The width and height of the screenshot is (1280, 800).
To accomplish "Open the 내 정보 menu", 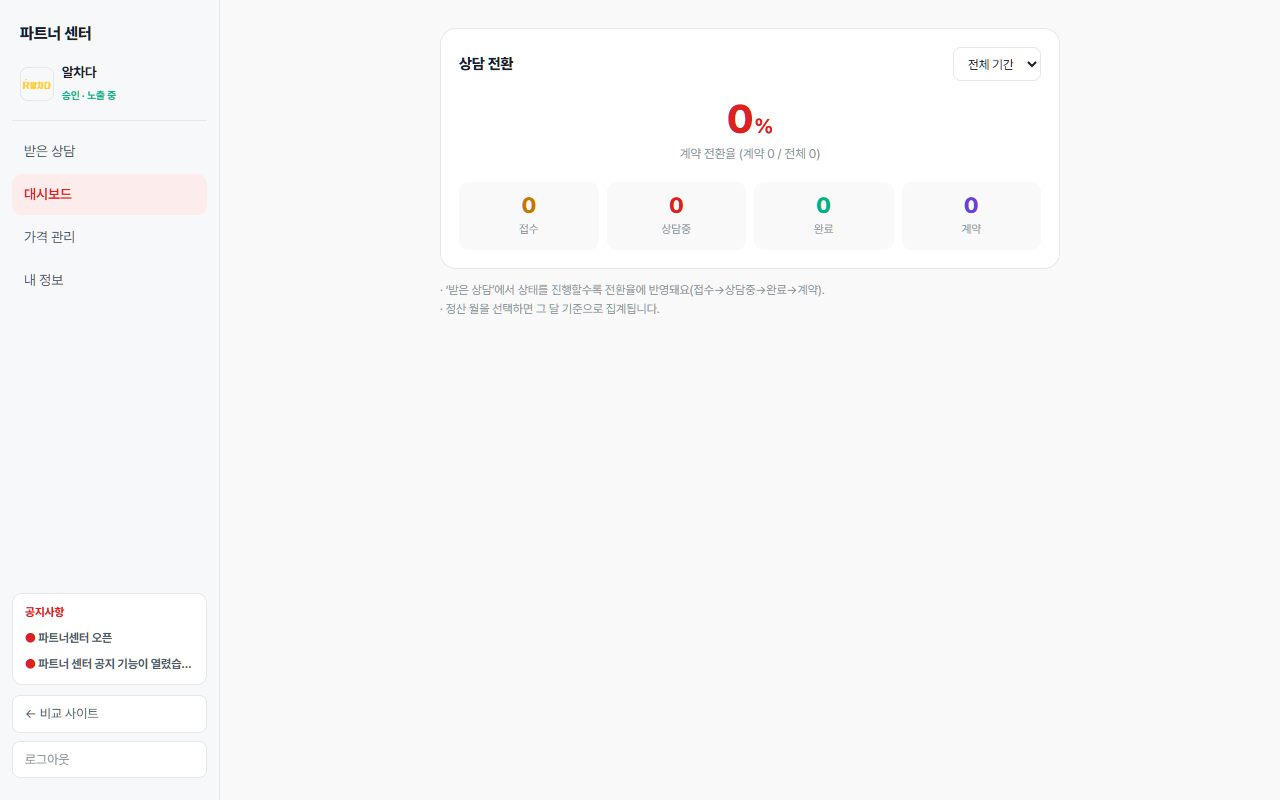I will coord(109,280).
